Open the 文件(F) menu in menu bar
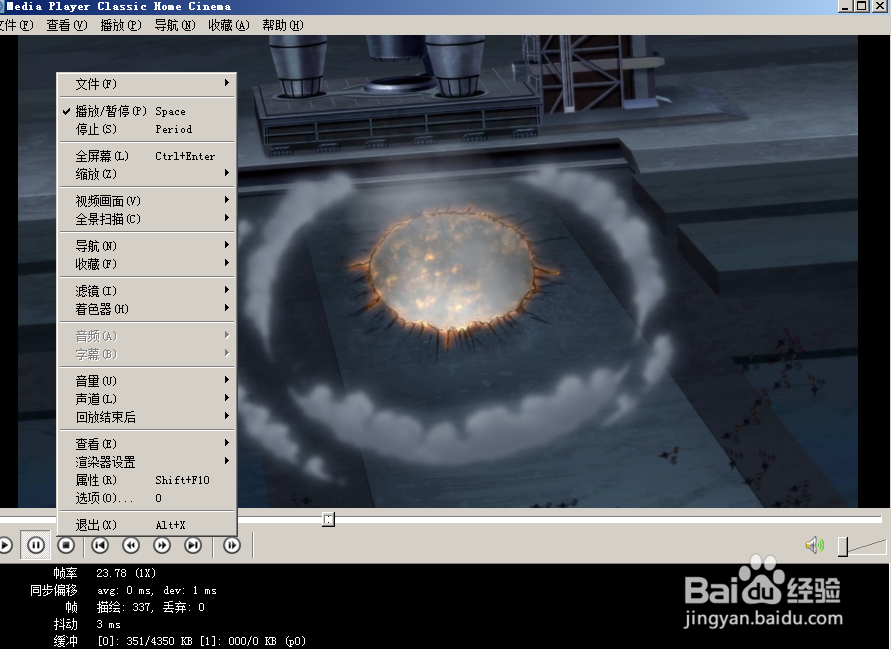 pos(16,25)
